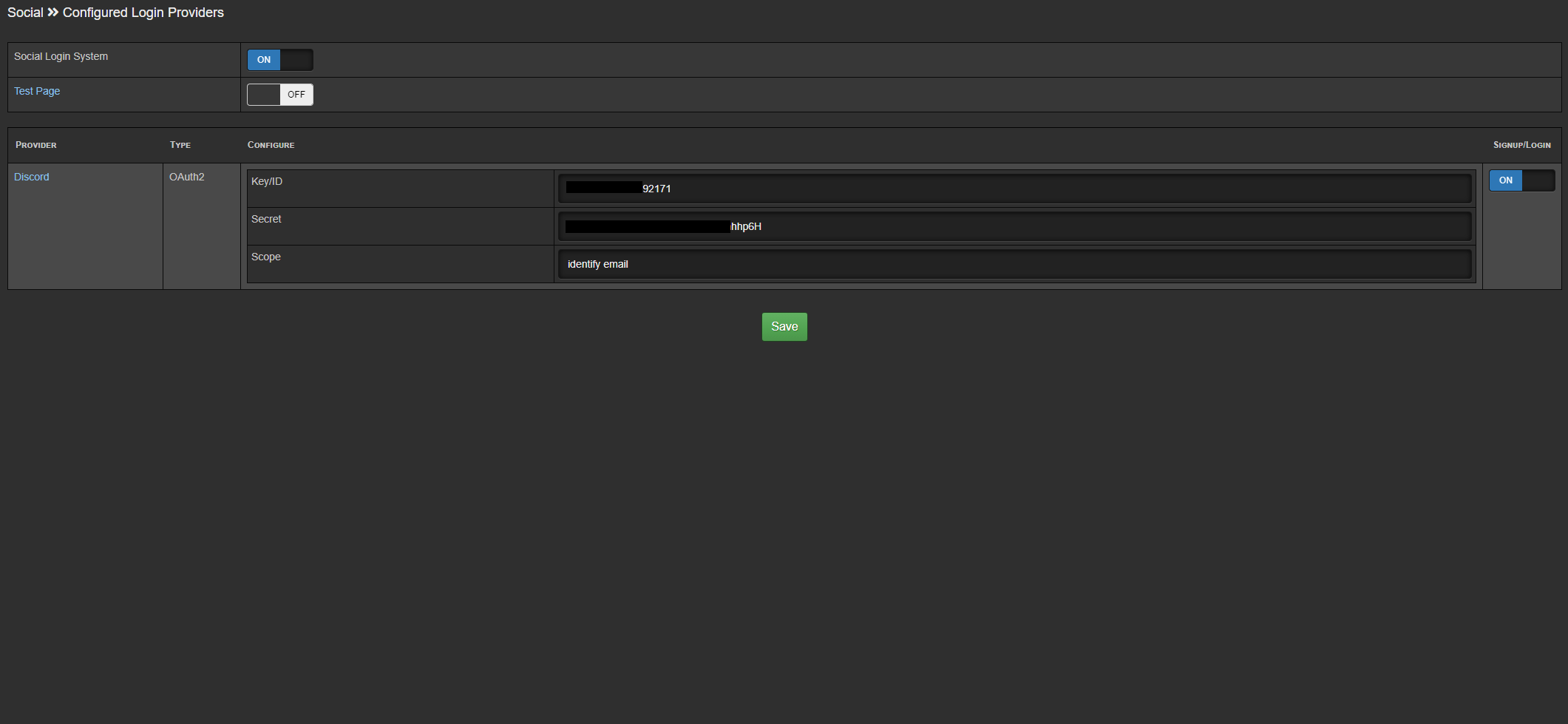The height and width of the screenshot is (724, 1568).
Task: Click the double-chevron breadcrumb separator icon
Action: tap(51, 13)
